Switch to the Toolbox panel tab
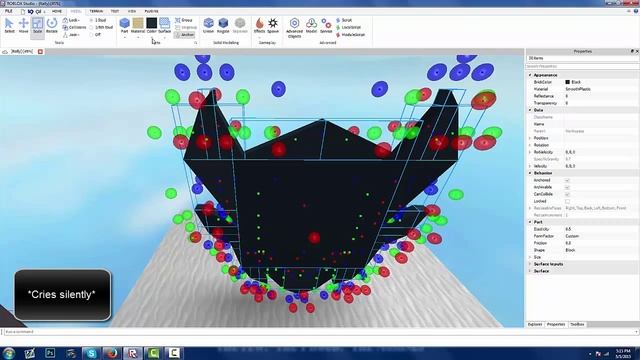This screenshot has height=360, width=640. [577, 324]
